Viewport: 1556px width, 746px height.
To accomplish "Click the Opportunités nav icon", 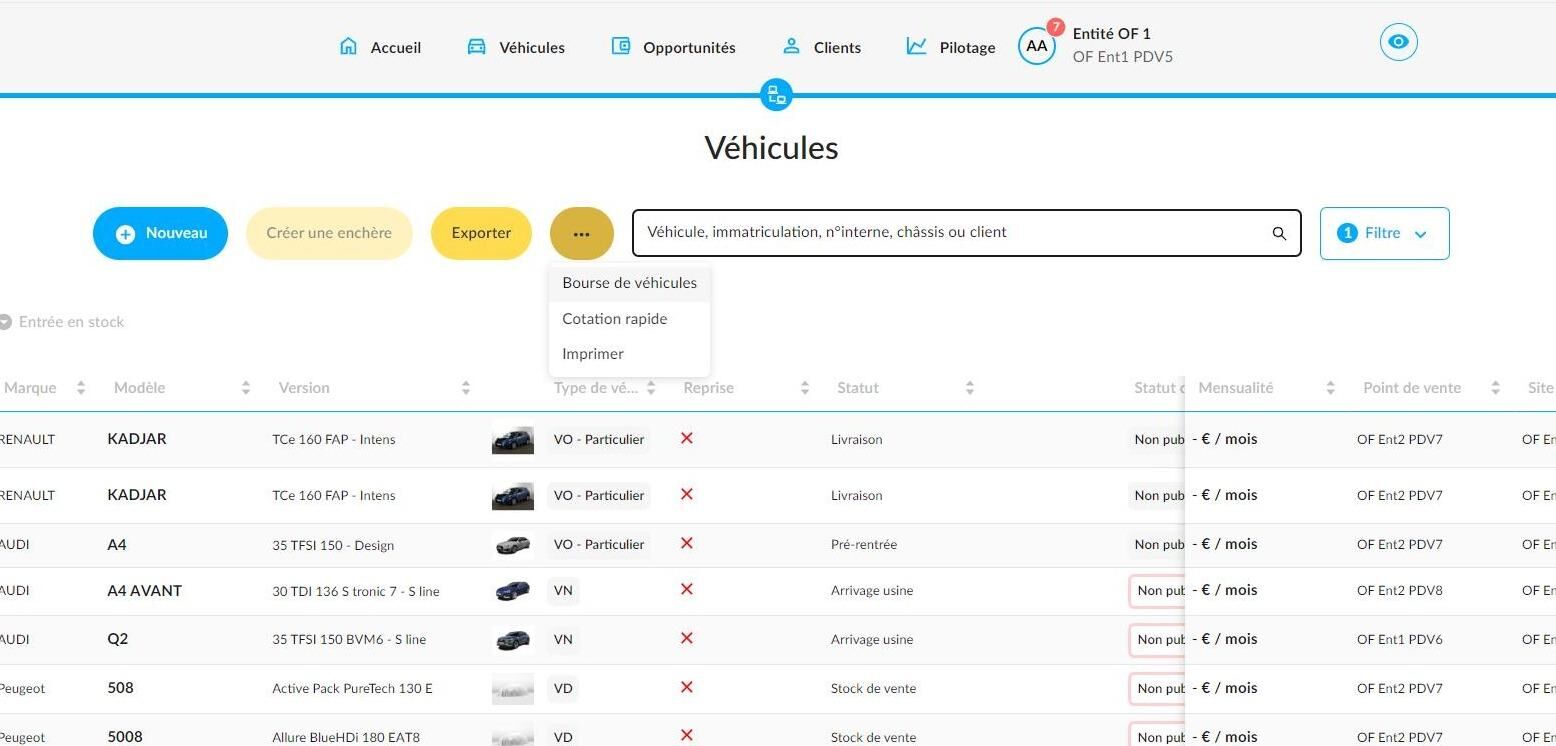I will coord(621,46).
